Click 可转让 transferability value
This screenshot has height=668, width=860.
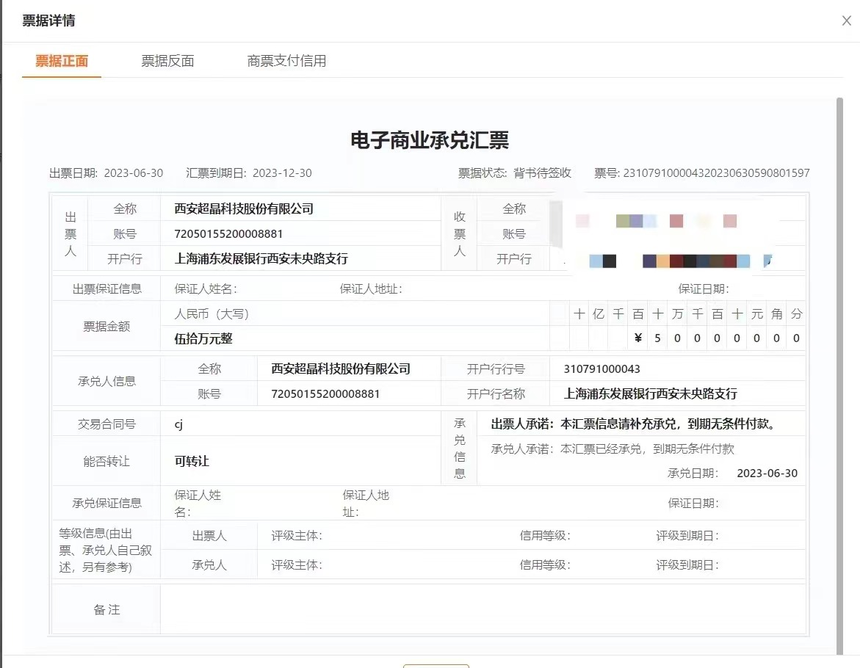coord(192,461)
